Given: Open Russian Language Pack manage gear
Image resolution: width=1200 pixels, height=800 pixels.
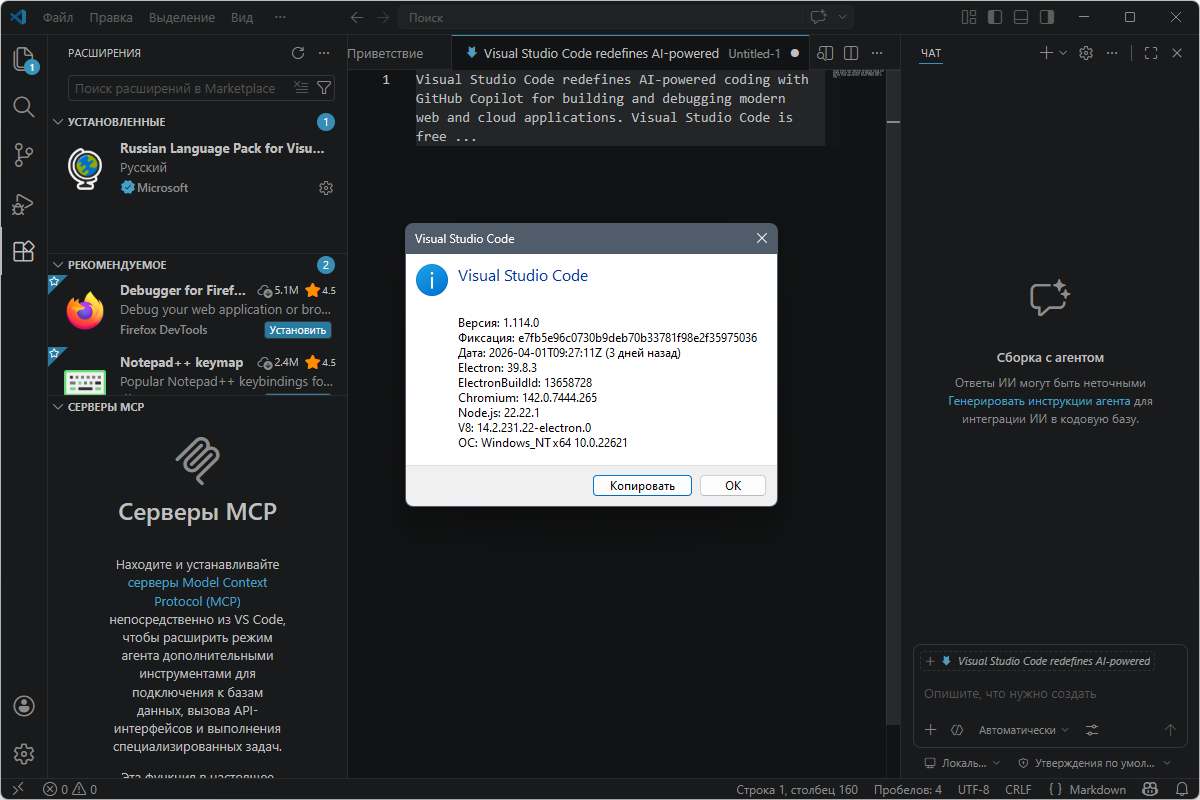Looking at the screenshot, I should [x=325, y=188].
